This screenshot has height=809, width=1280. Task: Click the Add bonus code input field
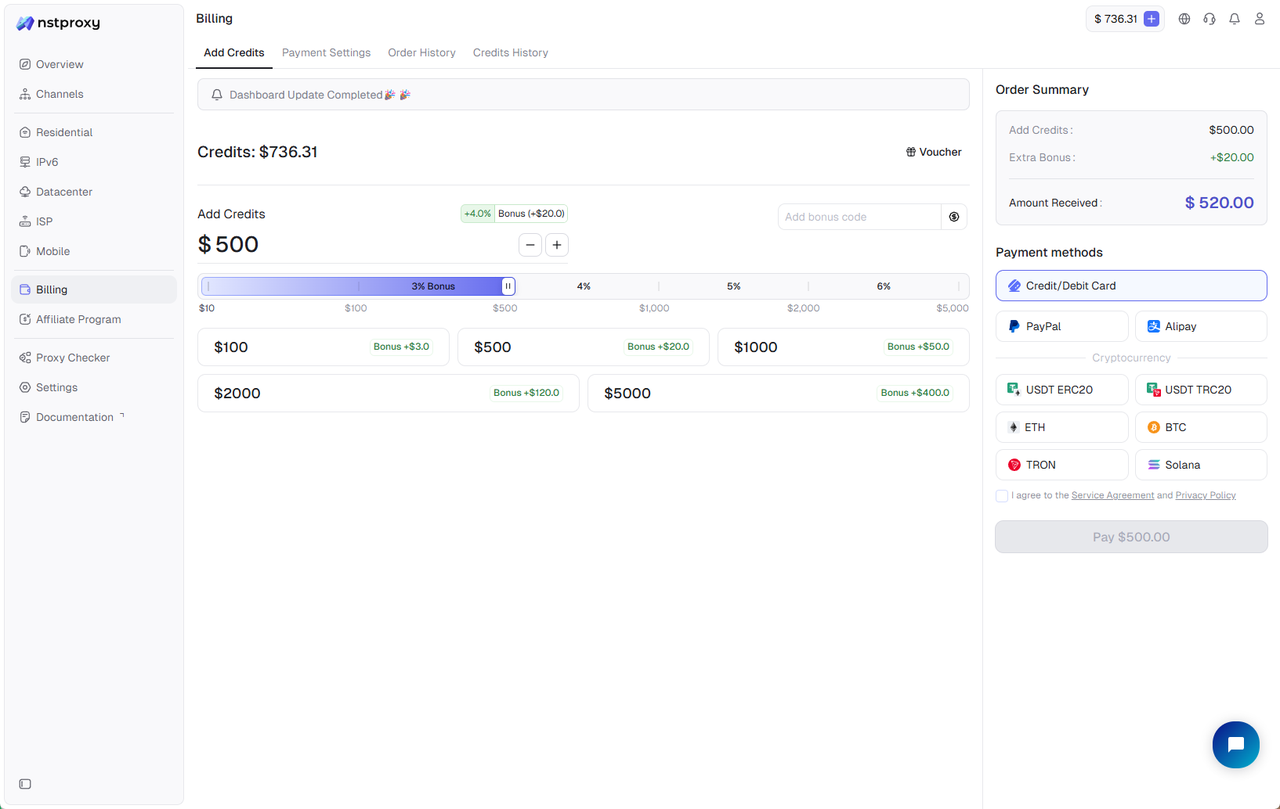(859, 217)
